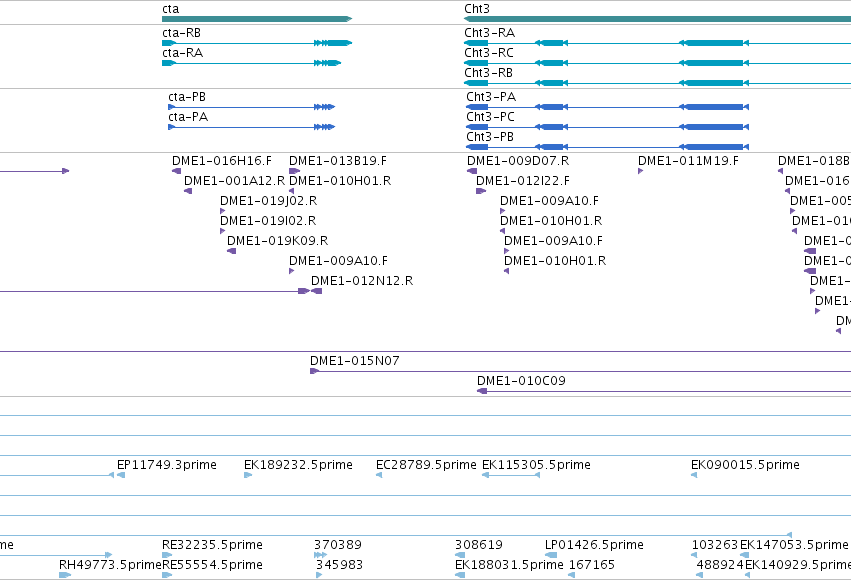Select the Cht3-RA transcript label
The image size is (851, 580).
pos(489,33)
